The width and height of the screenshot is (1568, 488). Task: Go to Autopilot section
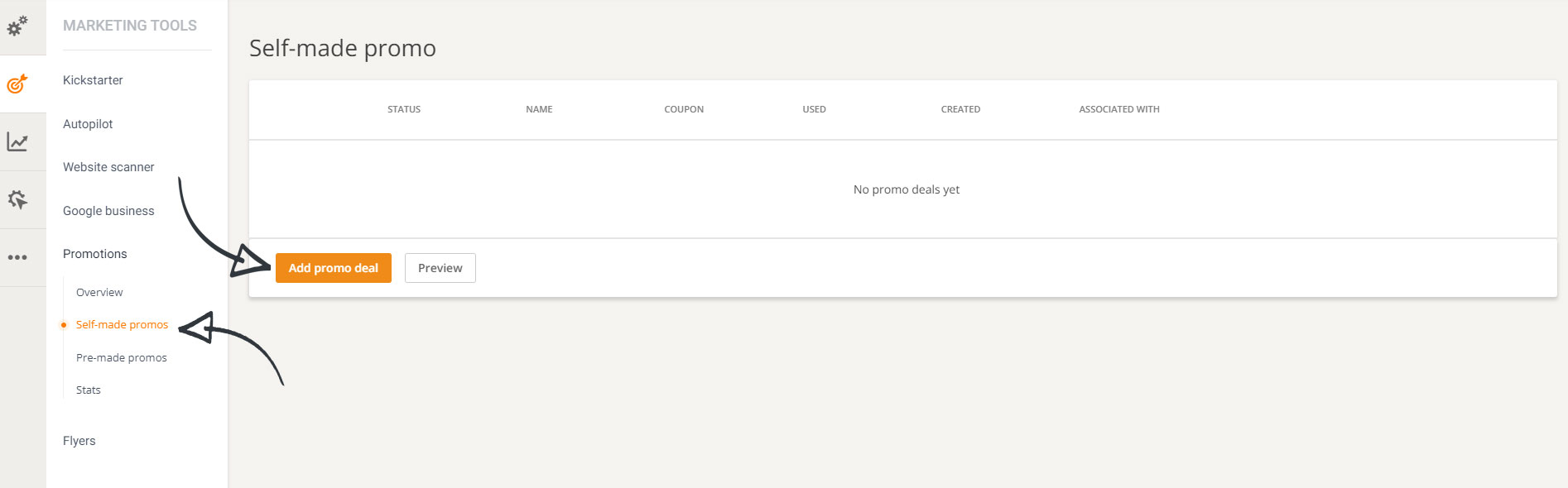tap(88, 124)
